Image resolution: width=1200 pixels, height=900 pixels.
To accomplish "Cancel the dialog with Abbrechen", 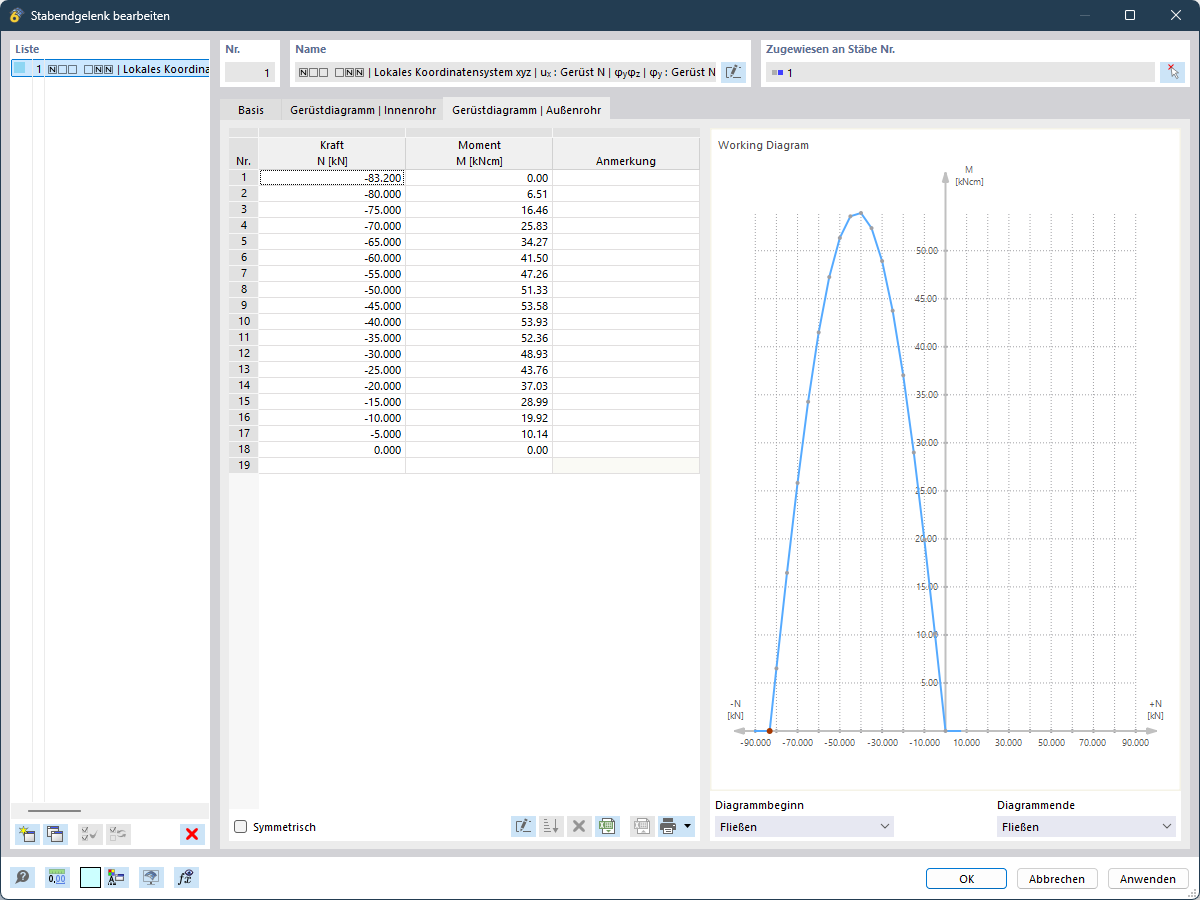I will (x=1057, y=878).
